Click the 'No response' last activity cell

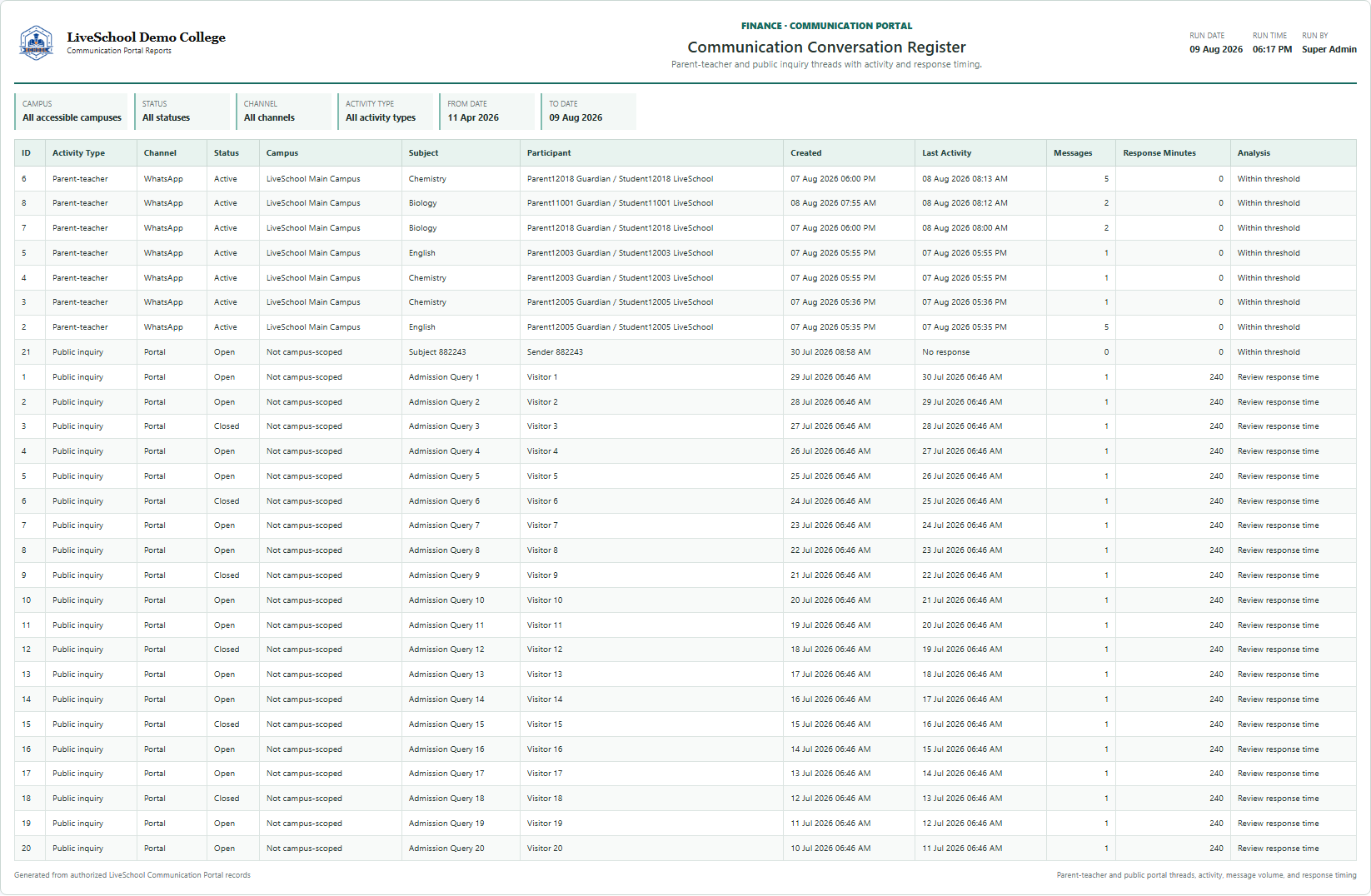945,352
